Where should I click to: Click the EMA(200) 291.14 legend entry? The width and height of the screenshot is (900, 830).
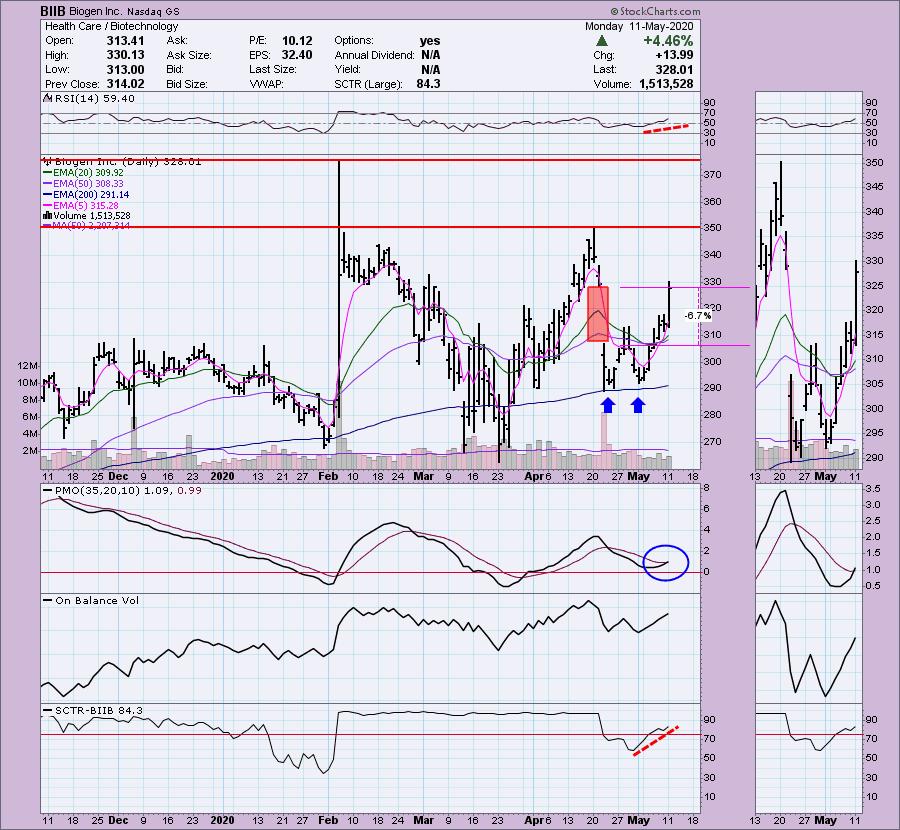(x=86, y=195)
